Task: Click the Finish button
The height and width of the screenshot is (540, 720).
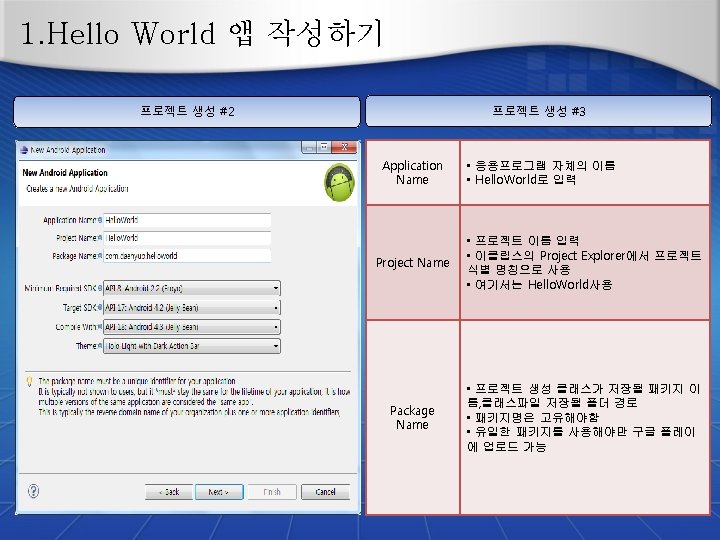Action: point(272,492)
